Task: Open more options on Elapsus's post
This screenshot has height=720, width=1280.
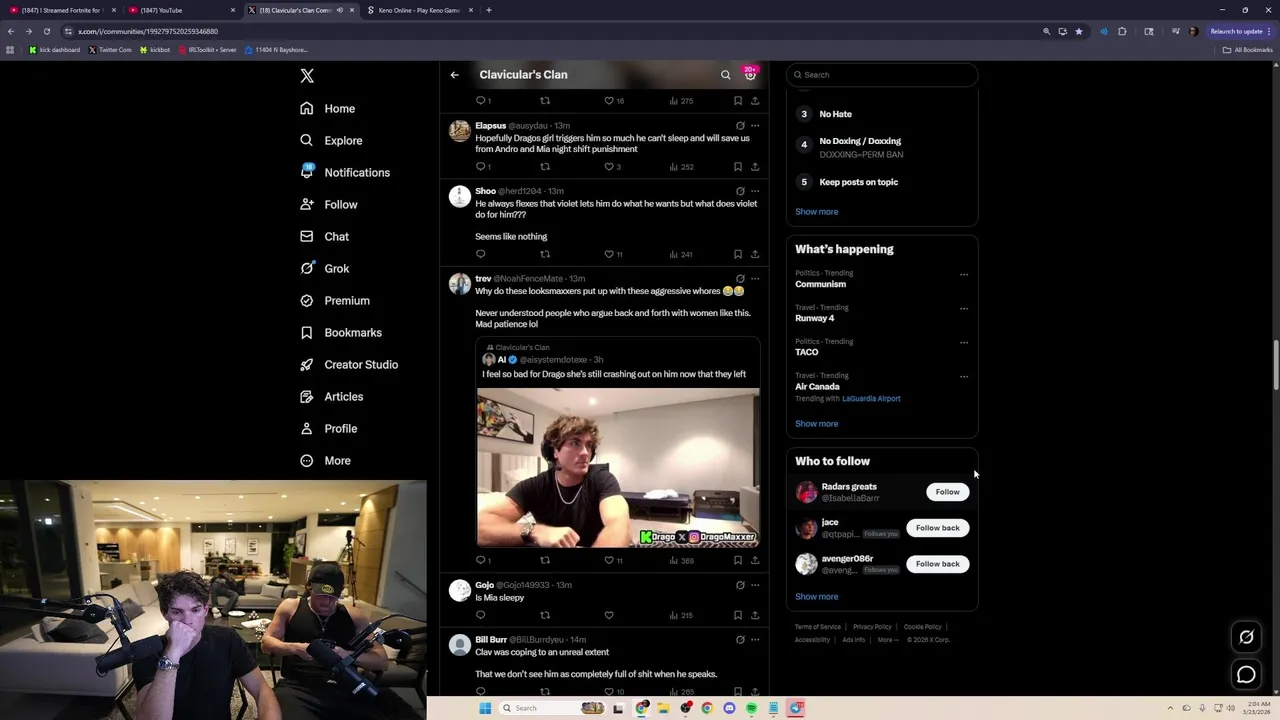Action: pos(755,126)
